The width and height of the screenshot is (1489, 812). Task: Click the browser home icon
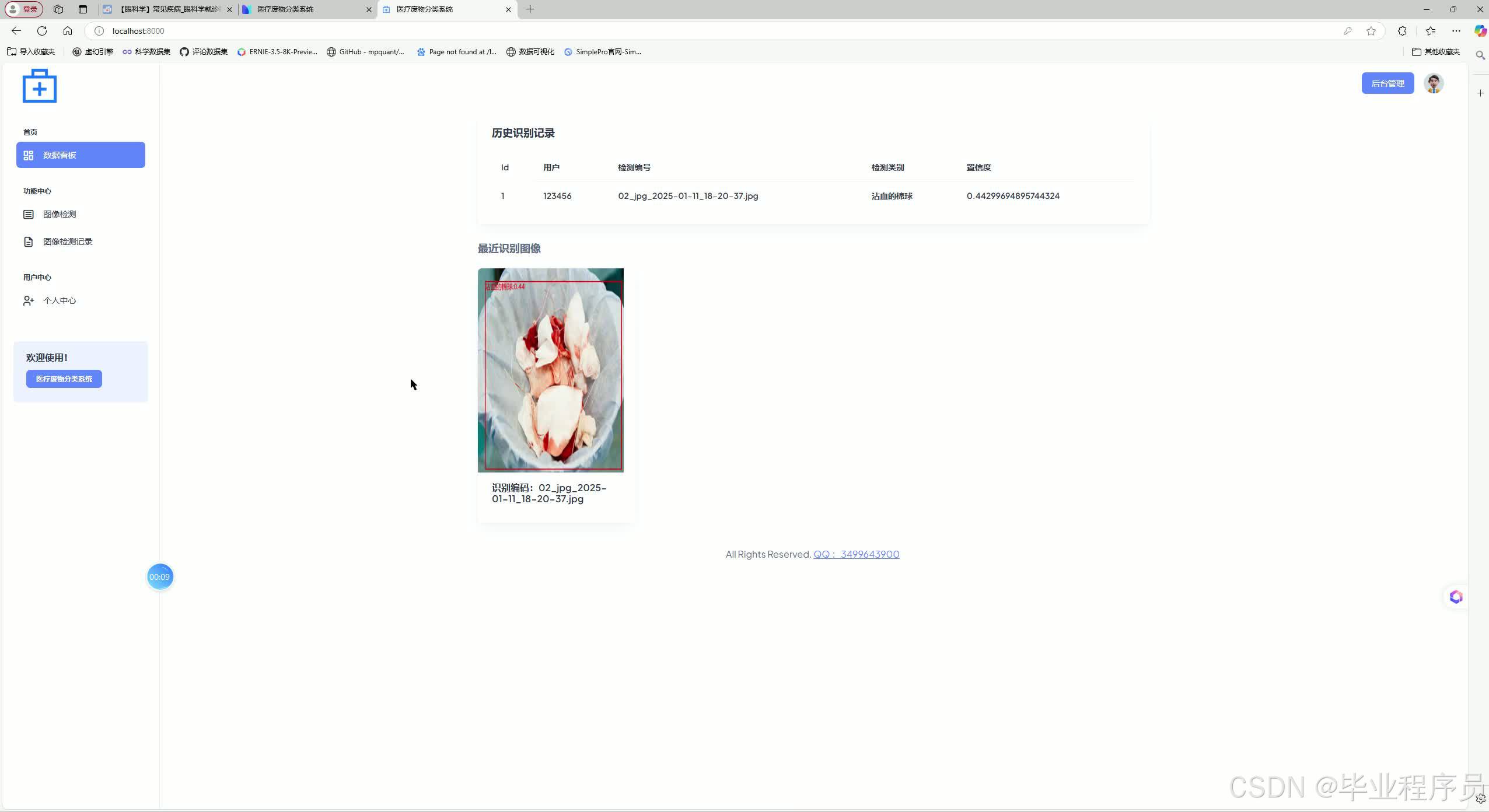point(68,31)
